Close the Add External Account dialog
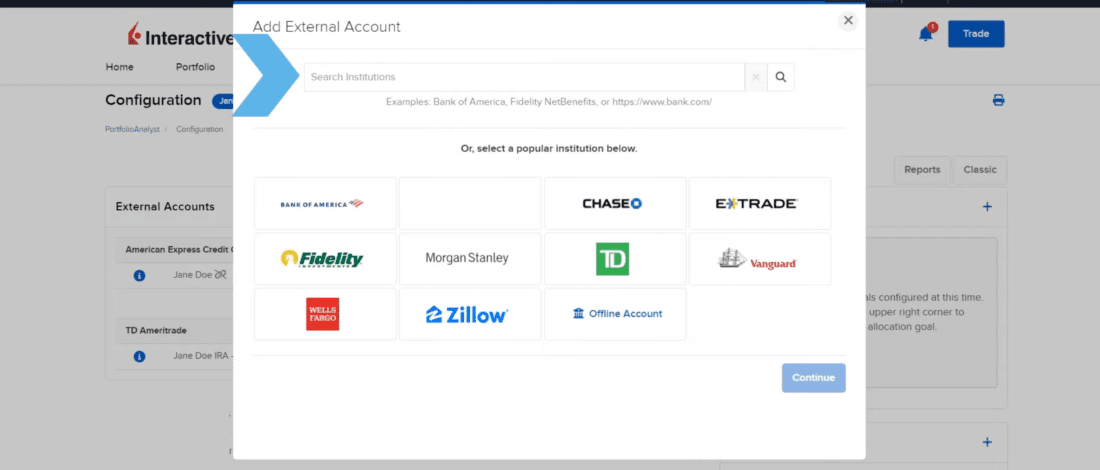 pos(848,20)
